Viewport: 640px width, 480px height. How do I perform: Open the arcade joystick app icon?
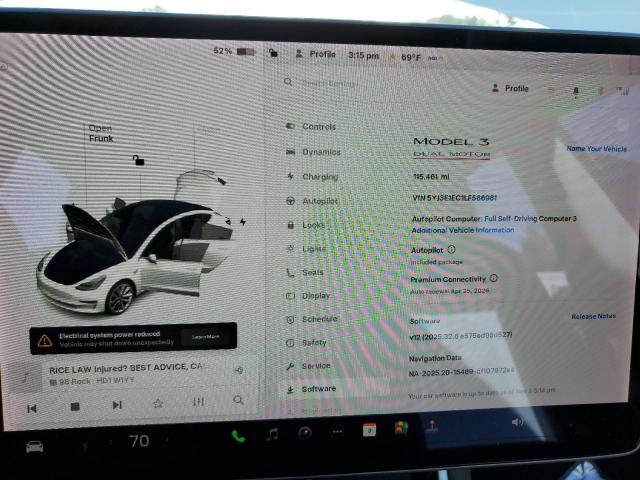coord(432,426)
